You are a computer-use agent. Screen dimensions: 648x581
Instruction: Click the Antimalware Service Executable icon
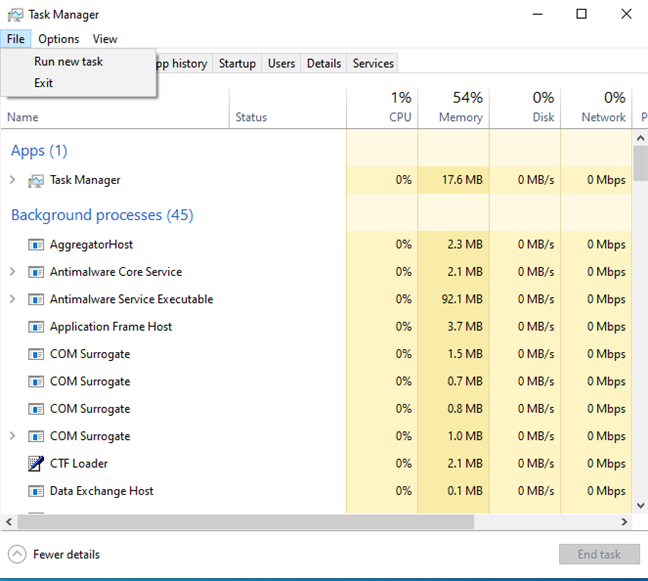(36, 300)
